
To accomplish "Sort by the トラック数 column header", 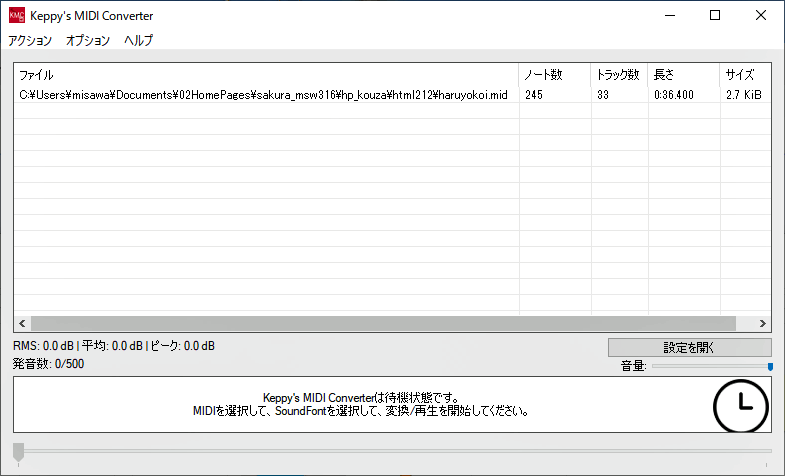I will click(x=619, y=75).
